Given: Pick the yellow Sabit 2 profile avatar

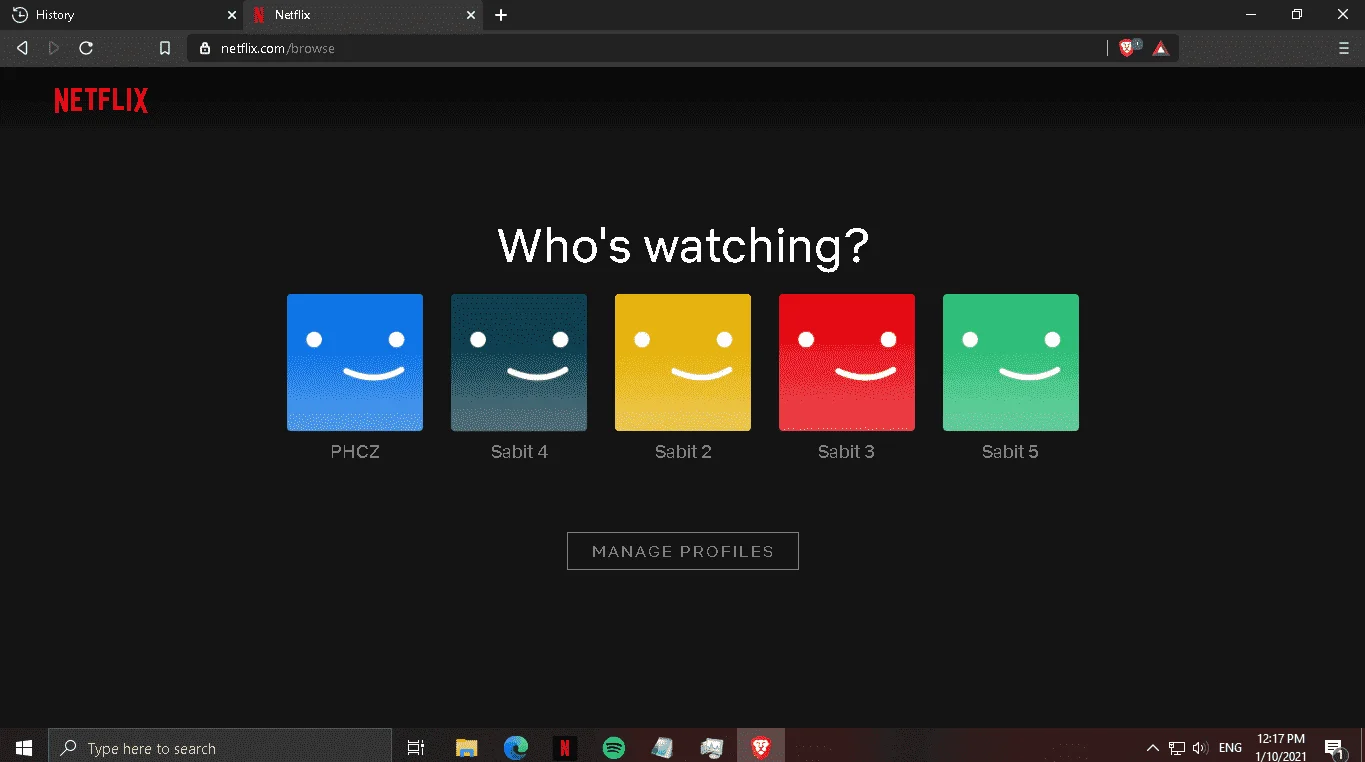Looking at the screenshot, I should tap(683, 362).
